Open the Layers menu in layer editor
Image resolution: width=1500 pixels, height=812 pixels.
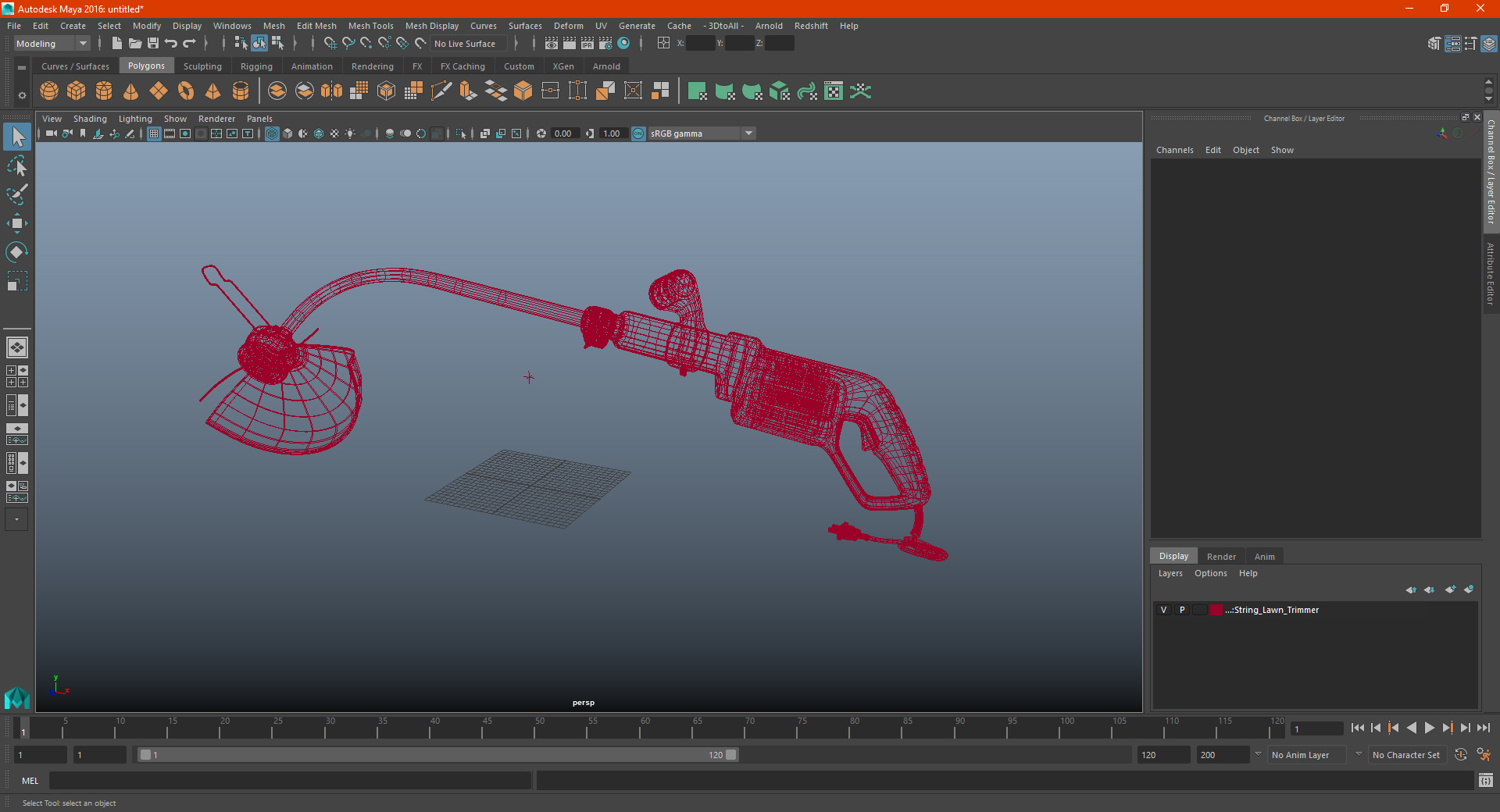point(1170,573)
